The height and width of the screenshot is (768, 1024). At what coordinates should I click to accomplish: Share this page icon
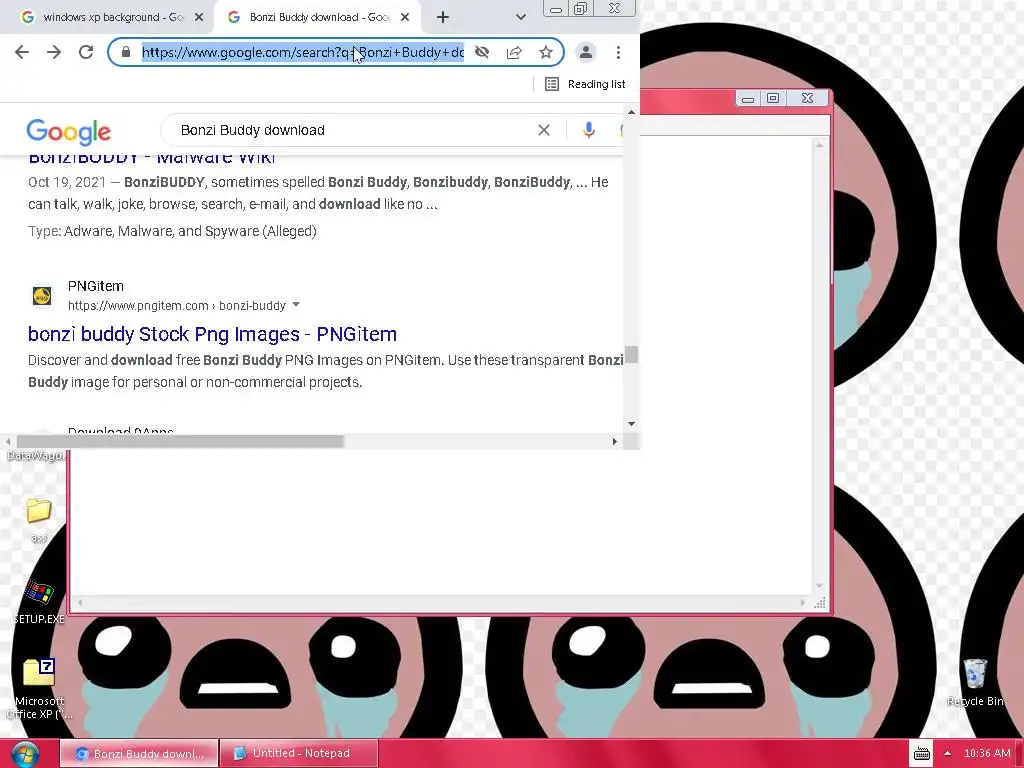[514, 52]
